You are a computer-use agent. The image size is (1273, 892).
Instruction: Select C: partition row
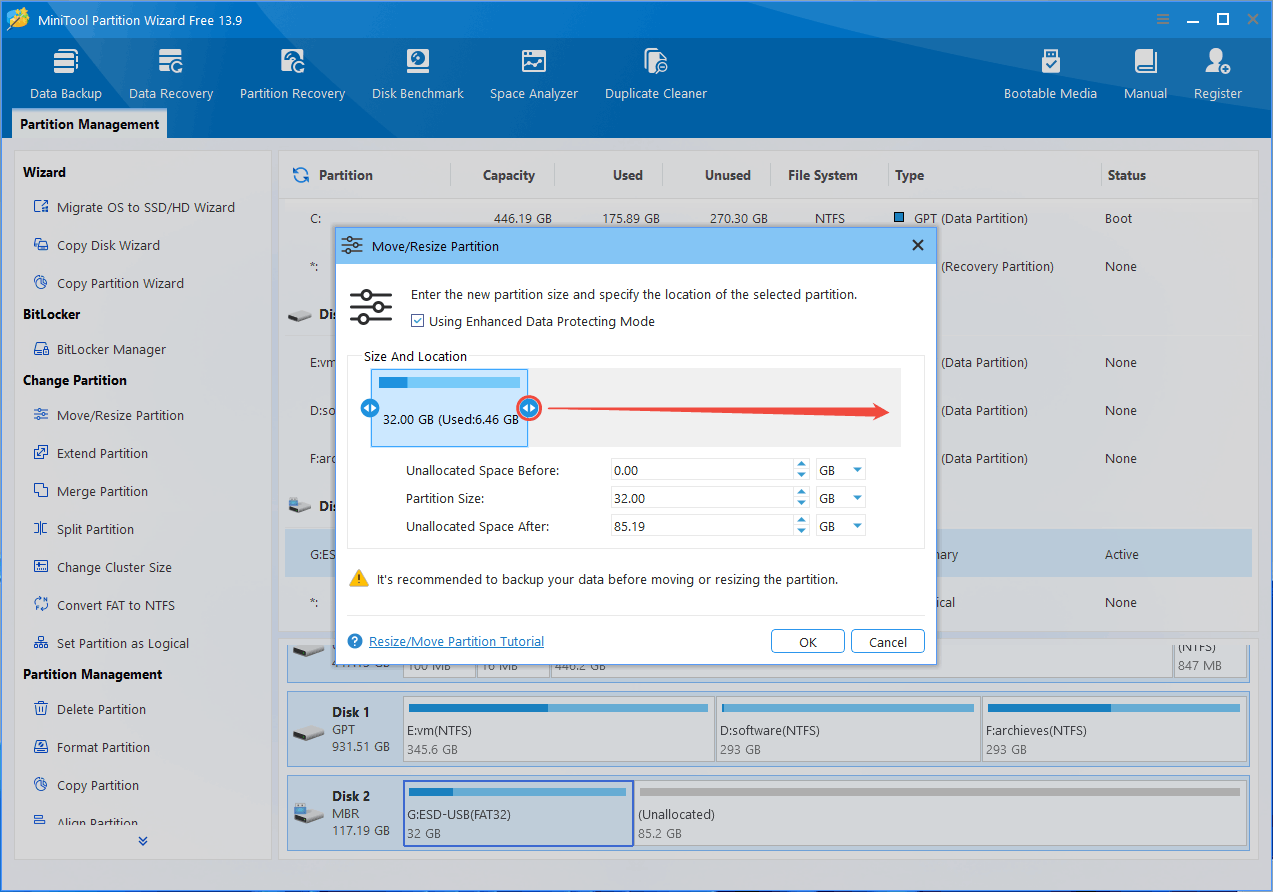768,218
